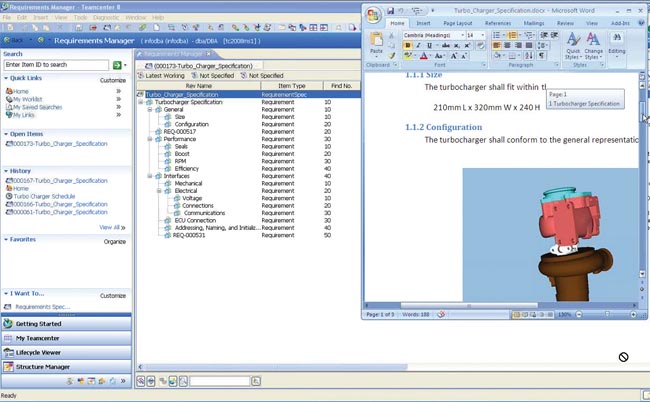
Task: Toggle Superscript in Word's Font group
Action: click(x=467, y=46)
